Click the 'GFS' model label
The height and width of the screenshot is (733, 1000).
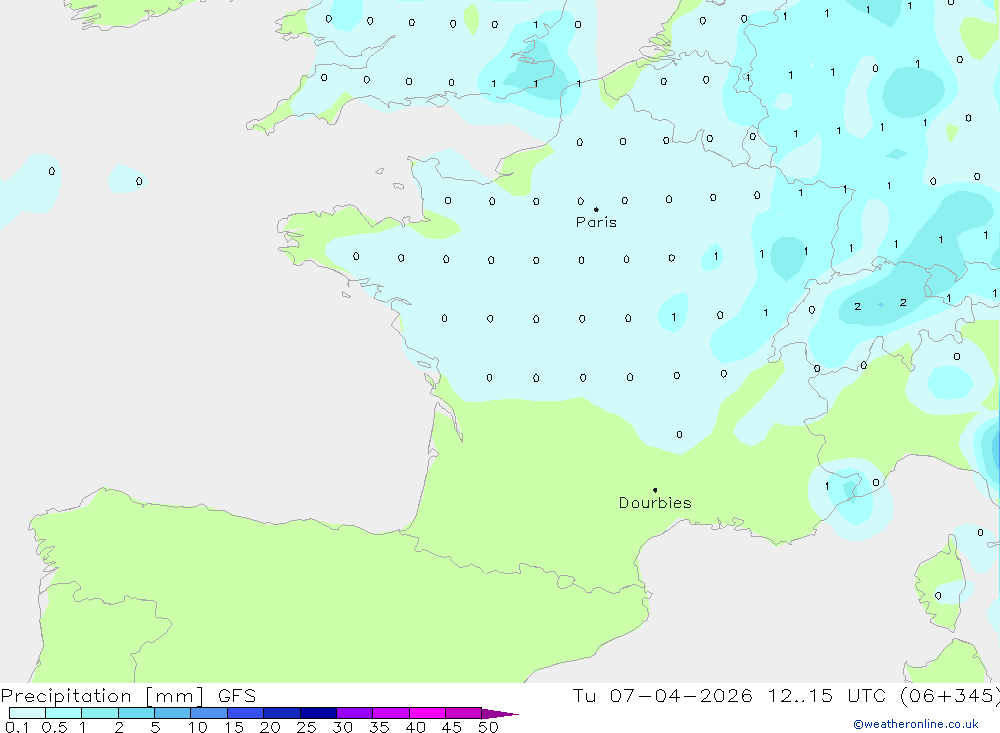(237, 696)
